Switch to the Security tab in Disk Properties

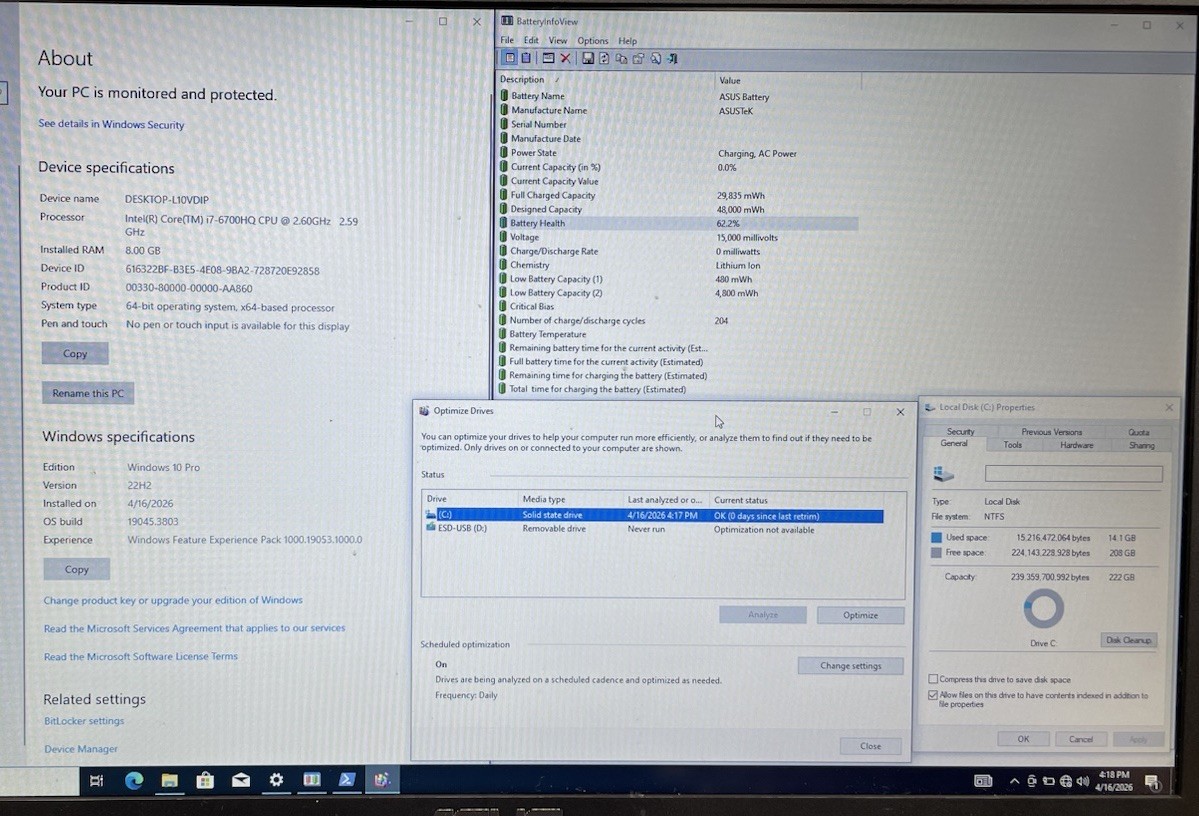(960, 431)
